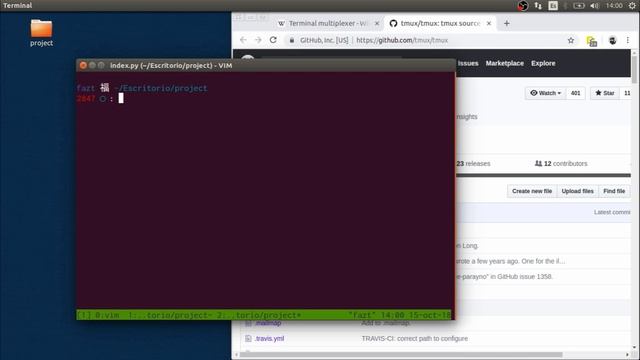
Task: Click tmux window 0:vim in status bar
Action: (x=107, y=315)
